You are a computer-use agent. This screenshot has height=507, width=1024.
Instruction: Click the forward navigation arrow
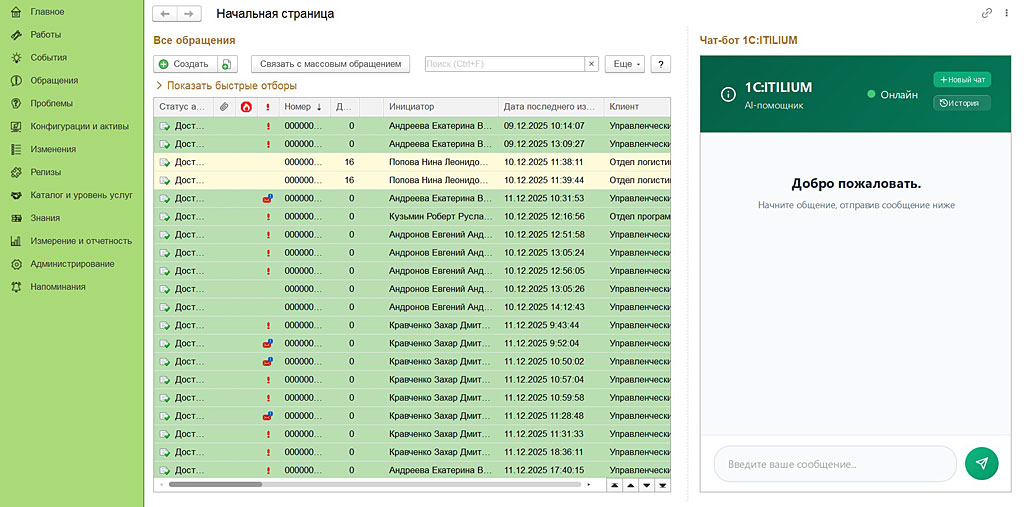[x=189, y=14]
